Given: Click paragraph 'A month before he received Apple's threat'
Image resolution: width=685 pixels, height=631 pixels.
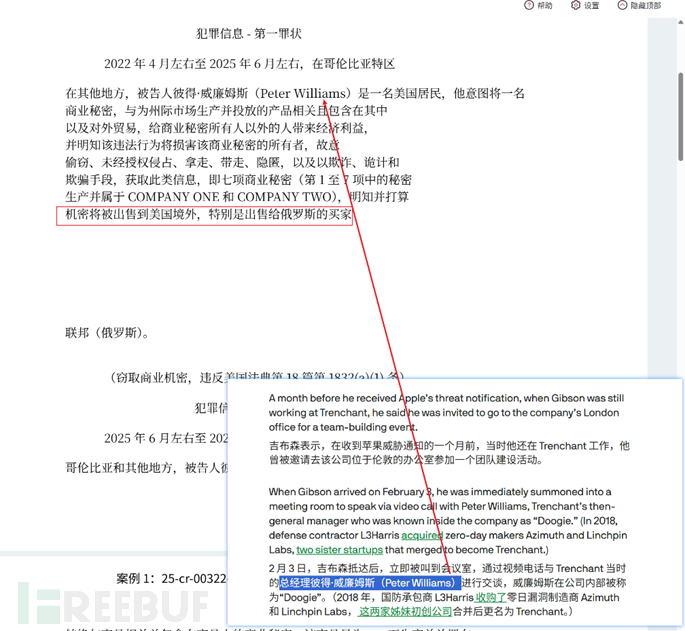Looking at the screenshot, I should (446, 413).
